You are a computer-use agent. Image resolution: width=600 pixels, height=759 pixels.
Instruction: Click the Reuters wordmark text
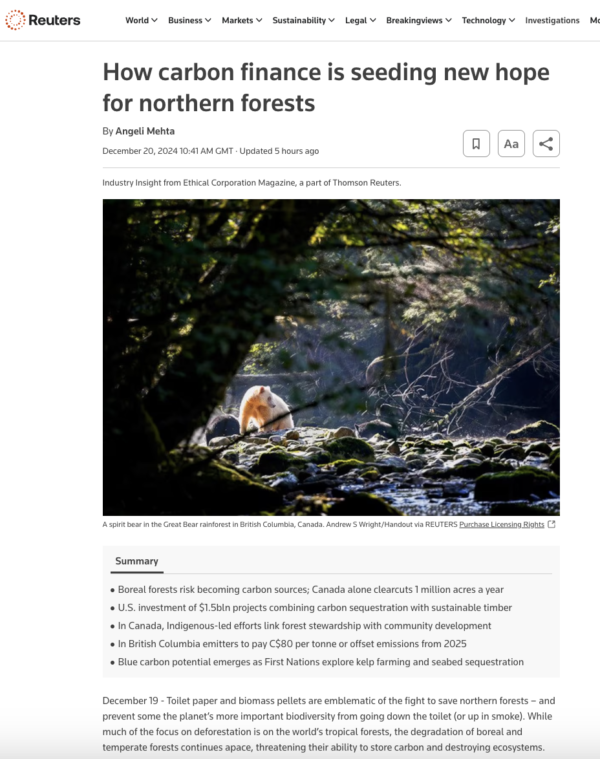pos(54,20)
